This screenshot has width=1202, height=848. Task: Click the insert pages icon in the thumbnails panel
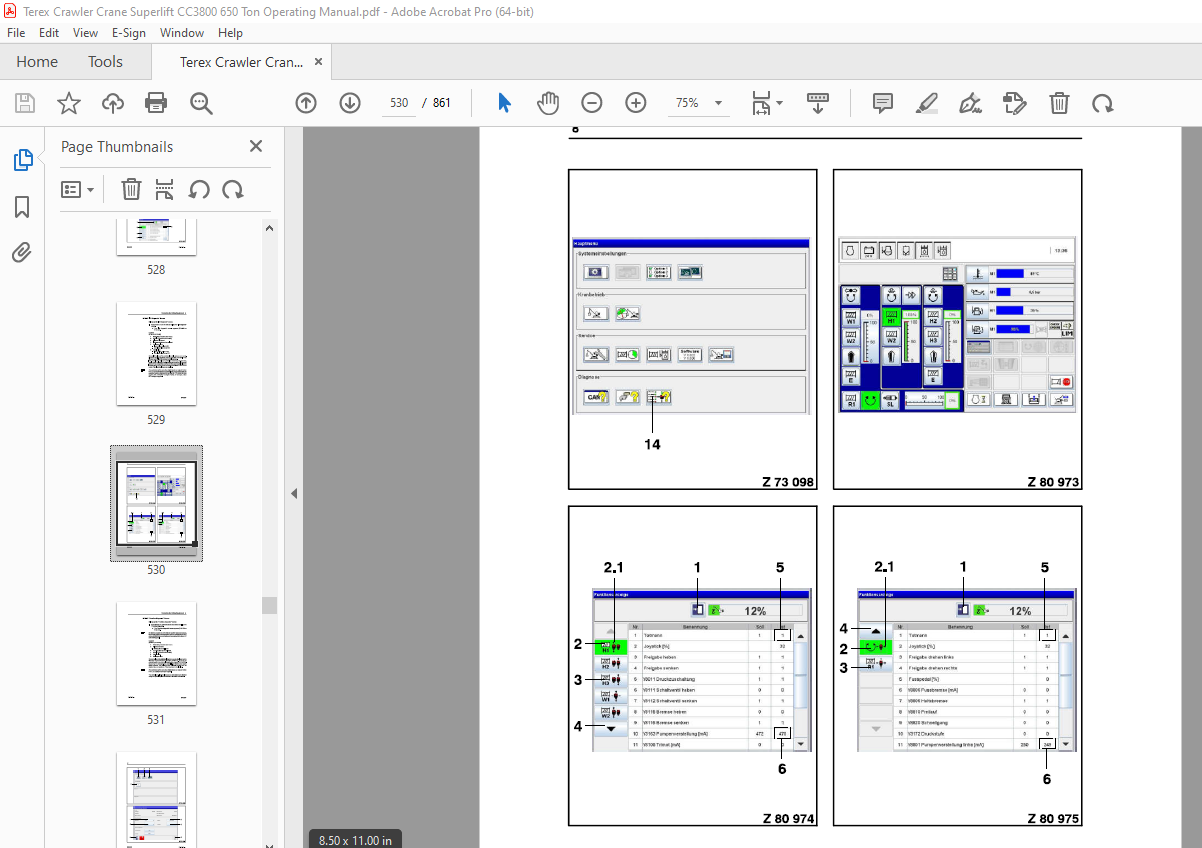(x=165, y=189)
